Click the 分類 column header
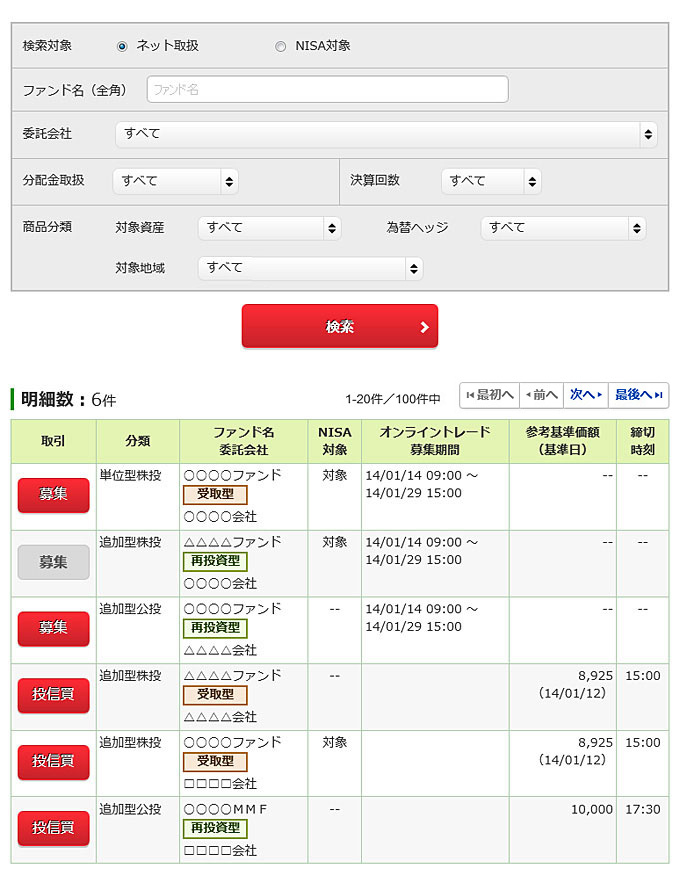The height and width of the screenshot is (888, 680). (x=138, y=442)
